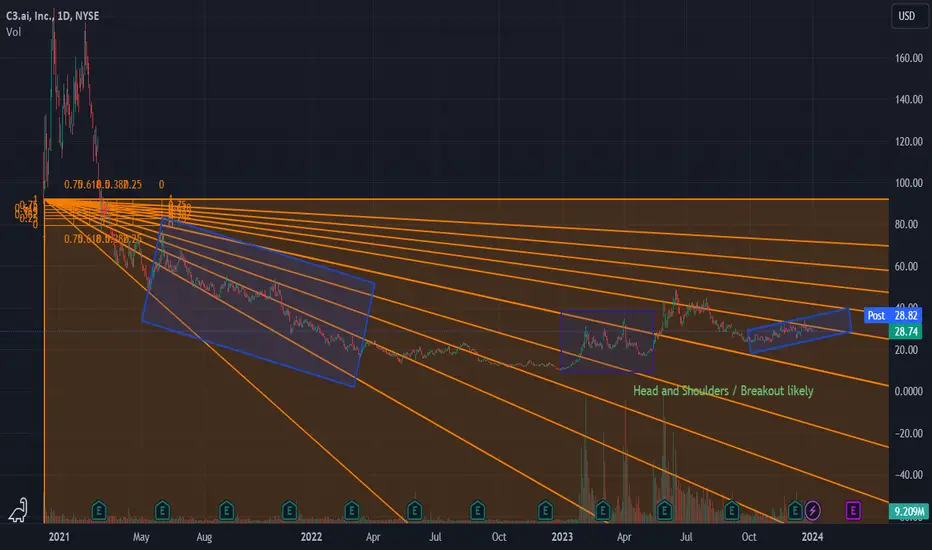Viewport: 932px width, 550px height.
Task: Click the 20.00 price axis label
Action: pyautogui.click(x=906, y=350)
